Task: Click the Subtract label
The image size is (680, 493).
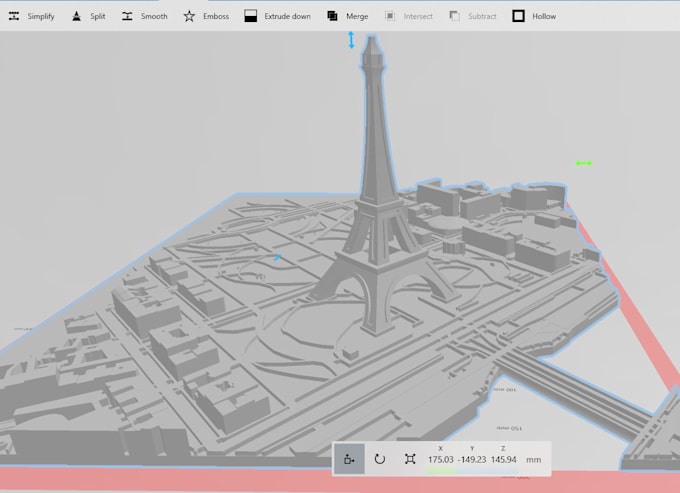Action: [482, 16]
